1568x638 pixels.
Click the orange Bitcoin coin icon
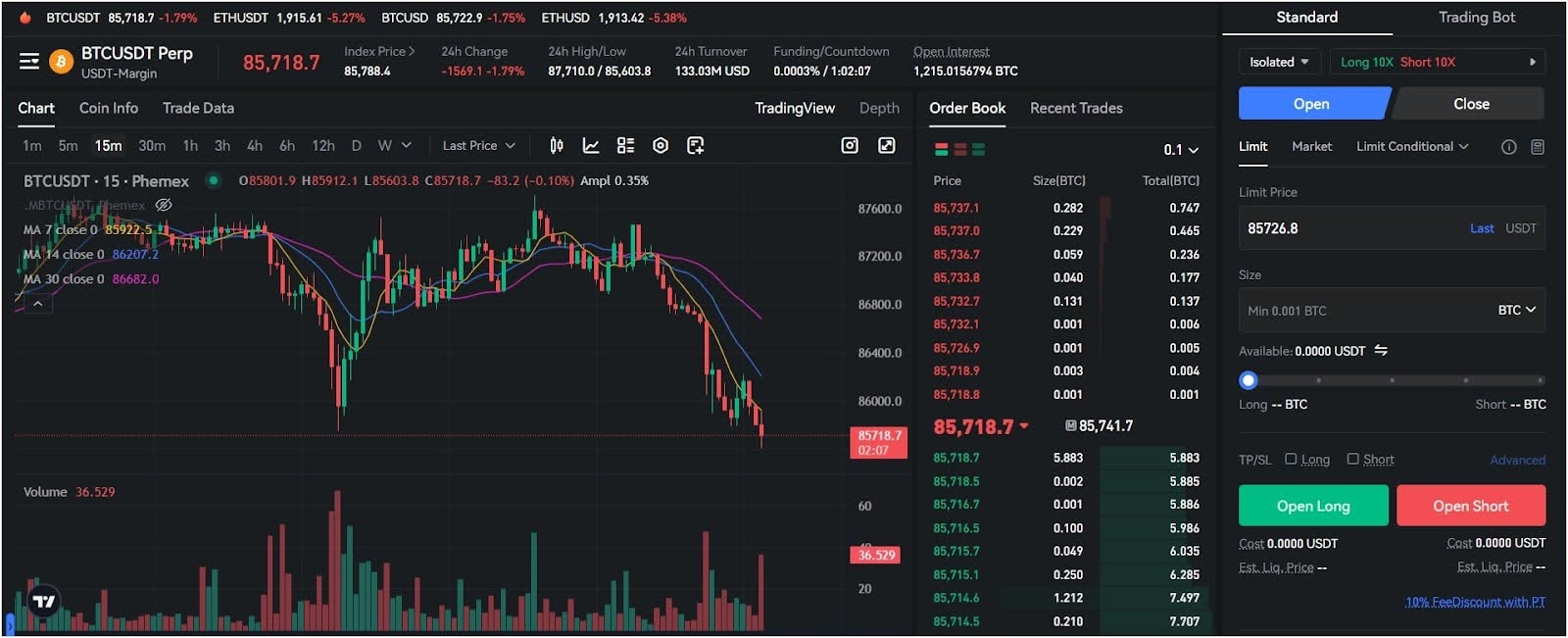click(x=61, y=62)
